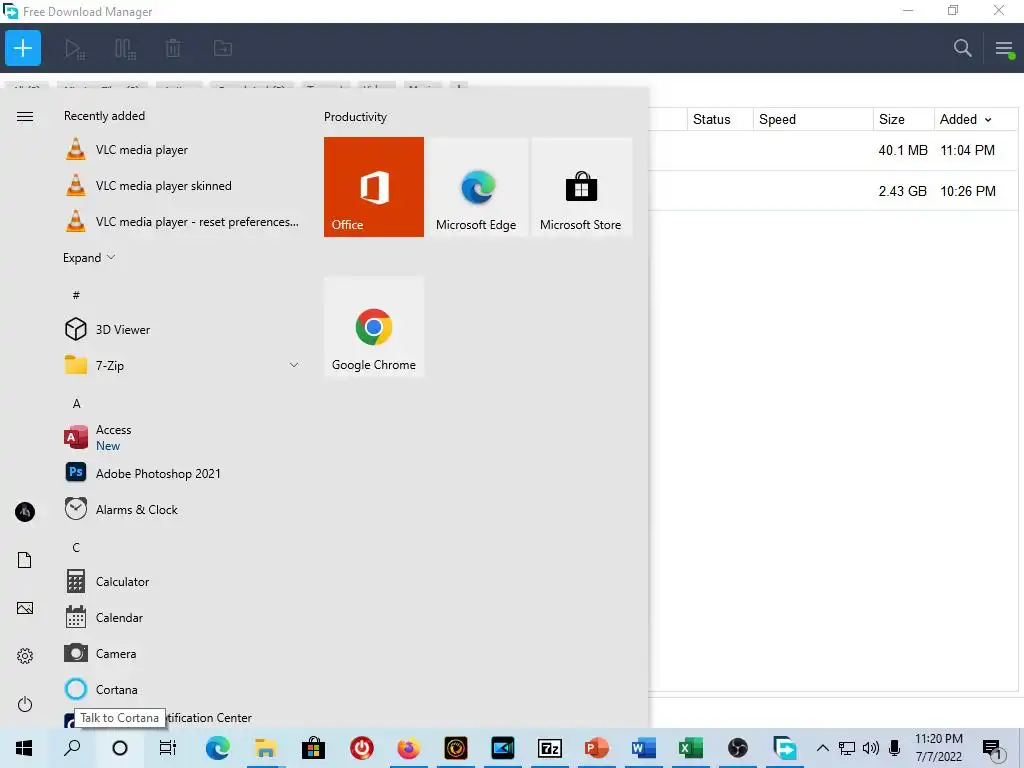This screenshot has width=1024, height=768.
Task: Open File Explorer from taskbar
Action: tap(265, 748)
